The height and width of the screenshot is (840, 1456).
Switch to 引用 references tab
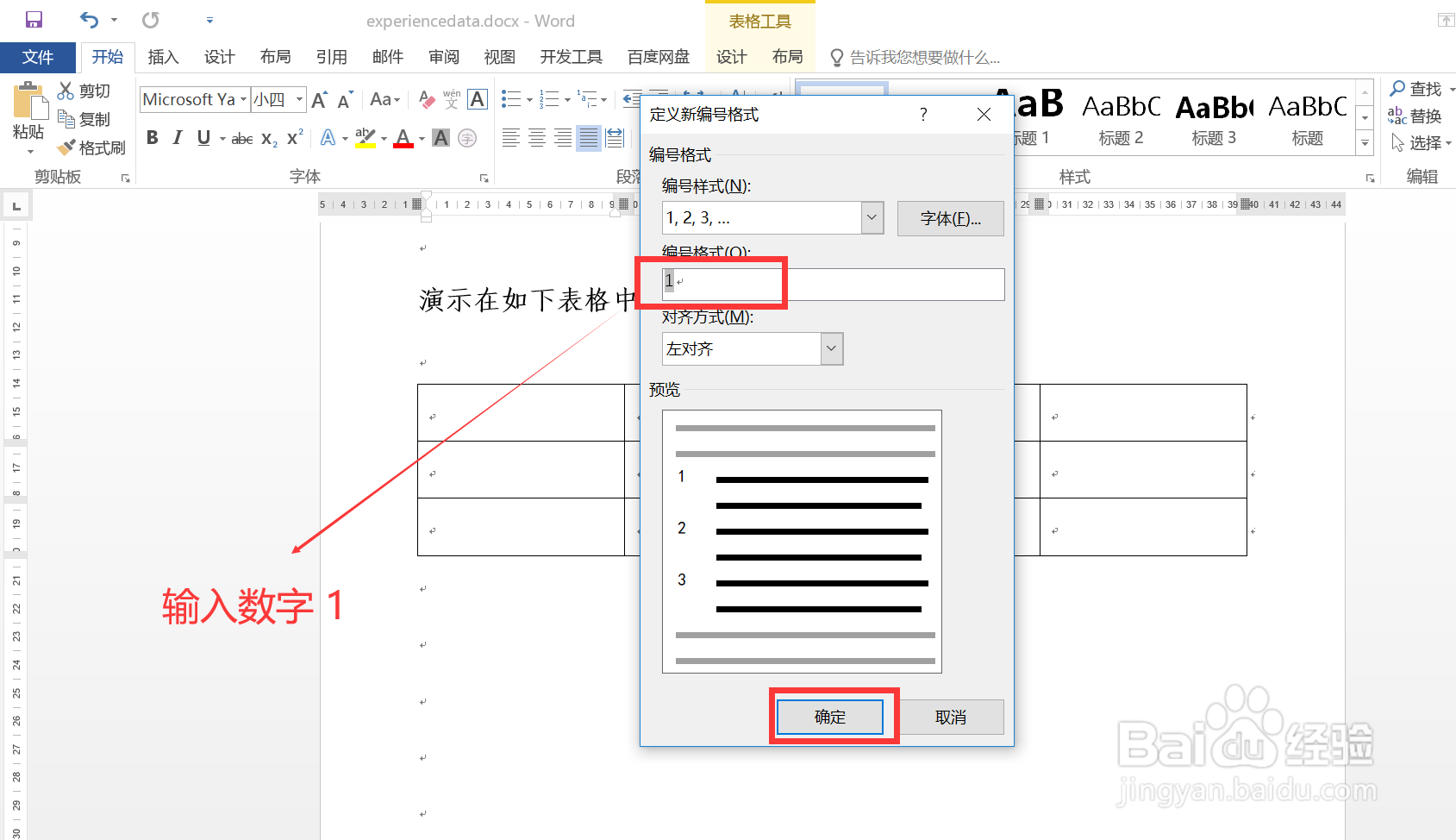[331, 57]
